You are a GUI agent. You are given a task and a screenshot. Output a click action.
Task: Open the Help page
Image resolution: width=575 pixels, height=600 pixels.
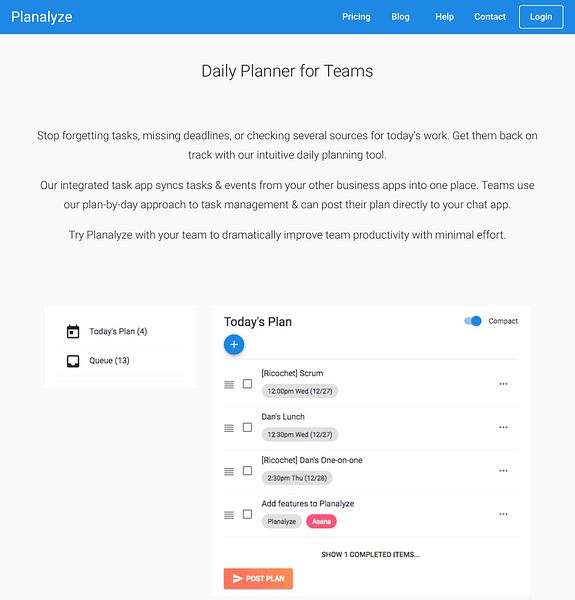click(444, 17)
